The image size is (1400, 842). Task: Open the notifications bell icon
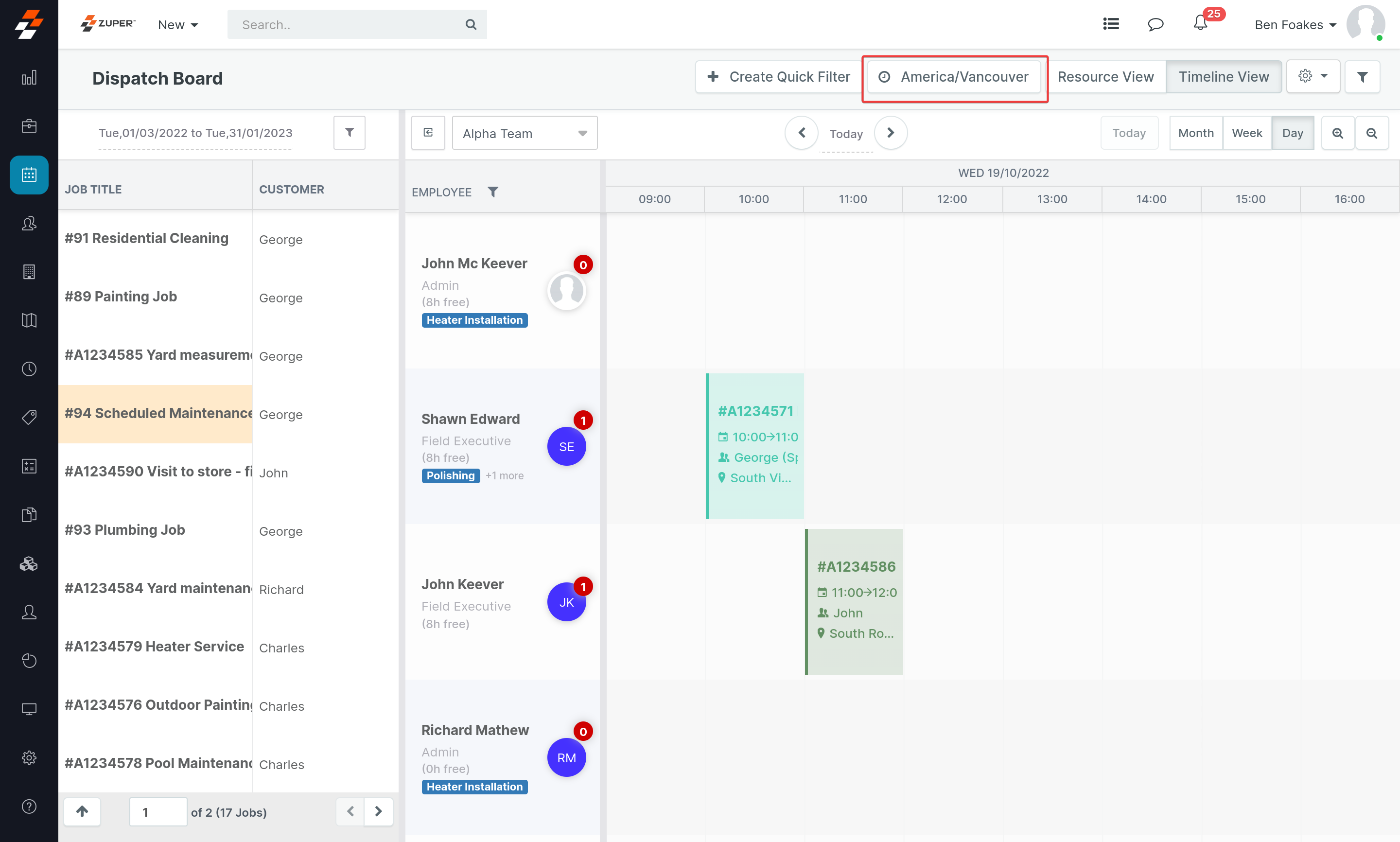1200,24
